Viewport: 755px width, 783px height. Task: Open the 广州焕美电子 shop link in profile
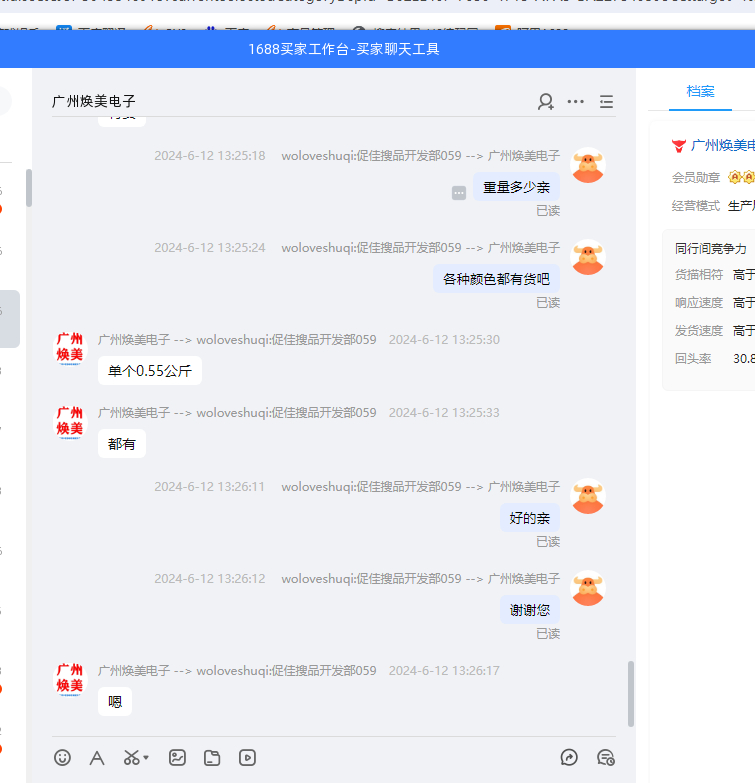(722, 146)
